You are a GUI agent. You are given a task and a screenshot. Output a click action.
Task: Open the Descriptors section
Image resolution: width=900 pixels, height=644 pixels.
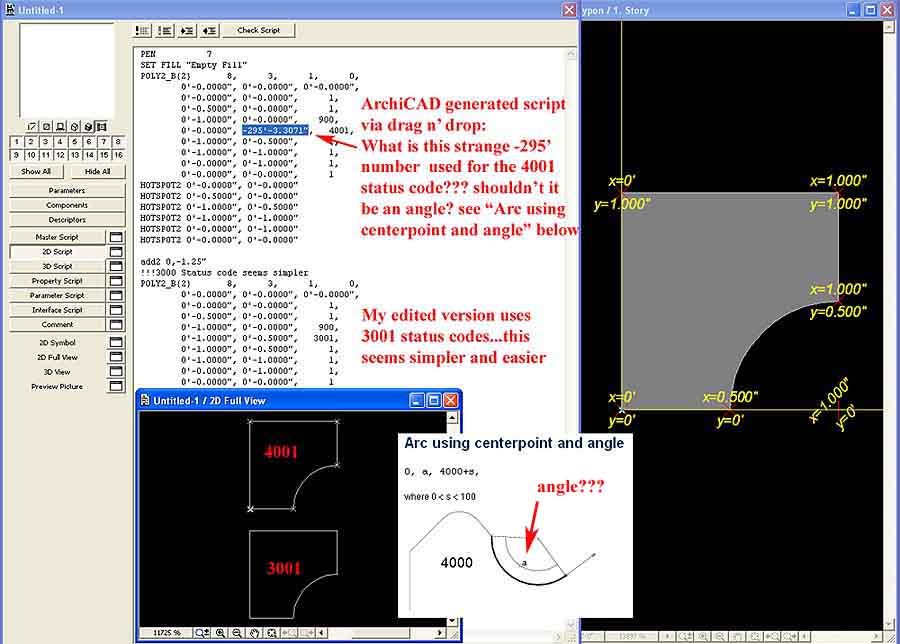(x=67, y=219)
